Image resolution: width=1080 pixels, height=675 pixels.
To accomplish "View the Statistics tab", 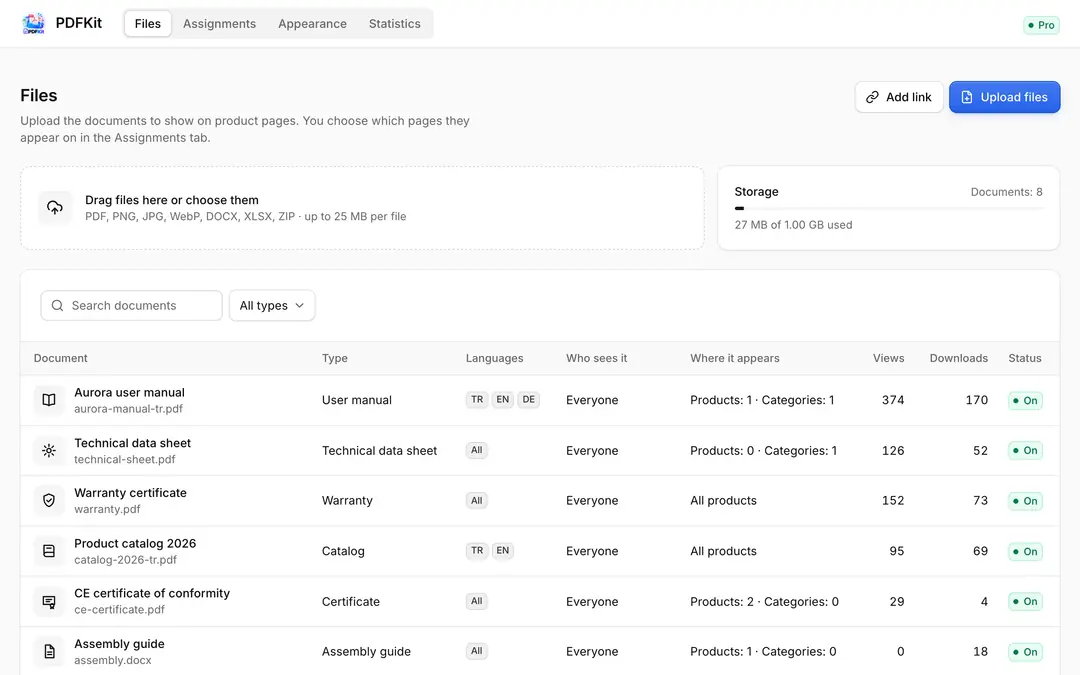I will point(395,23).
